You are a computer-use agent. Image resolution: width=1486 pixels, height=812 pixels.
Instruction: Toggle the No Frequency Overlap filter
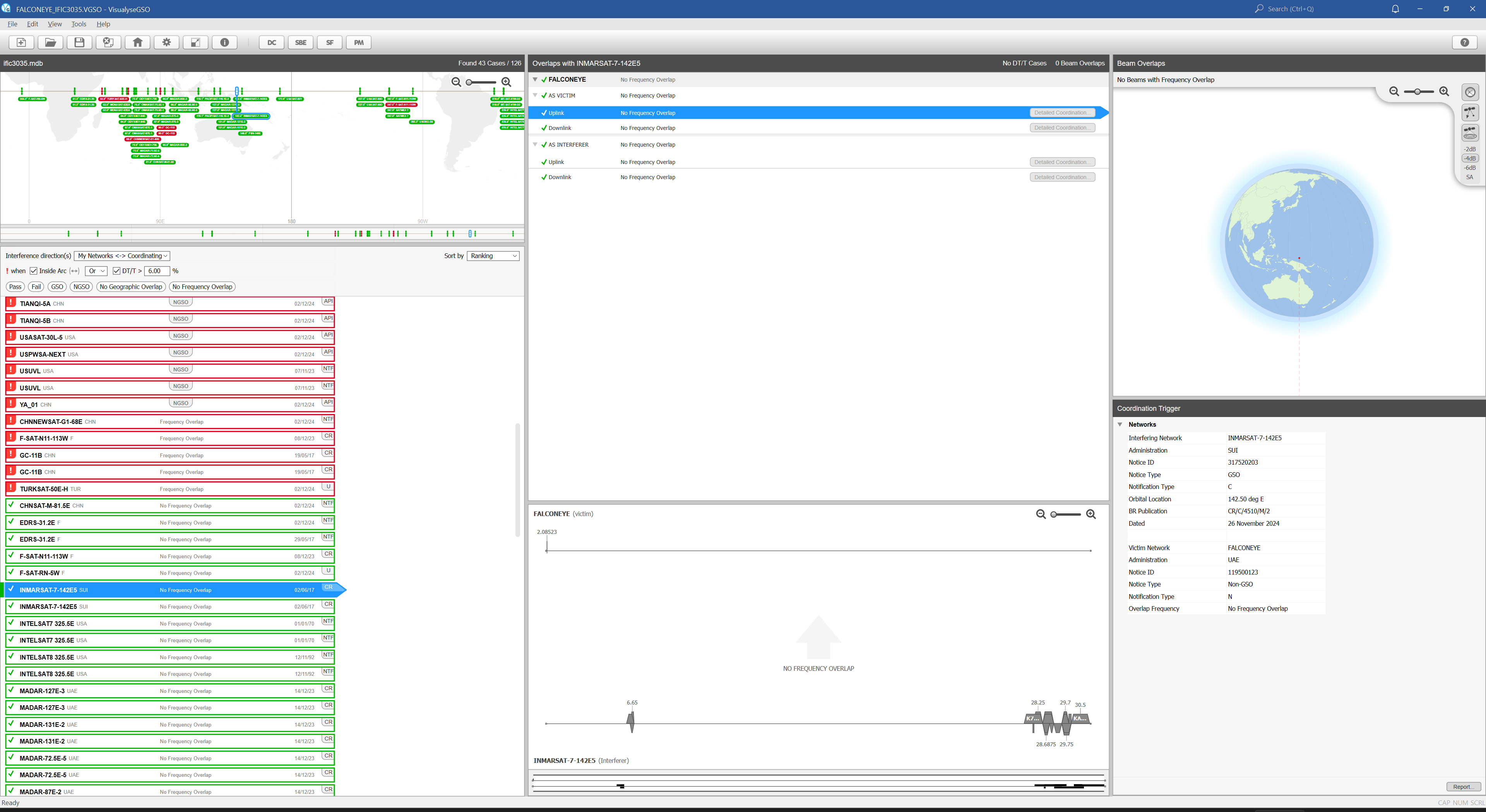[x=202, y=287]
